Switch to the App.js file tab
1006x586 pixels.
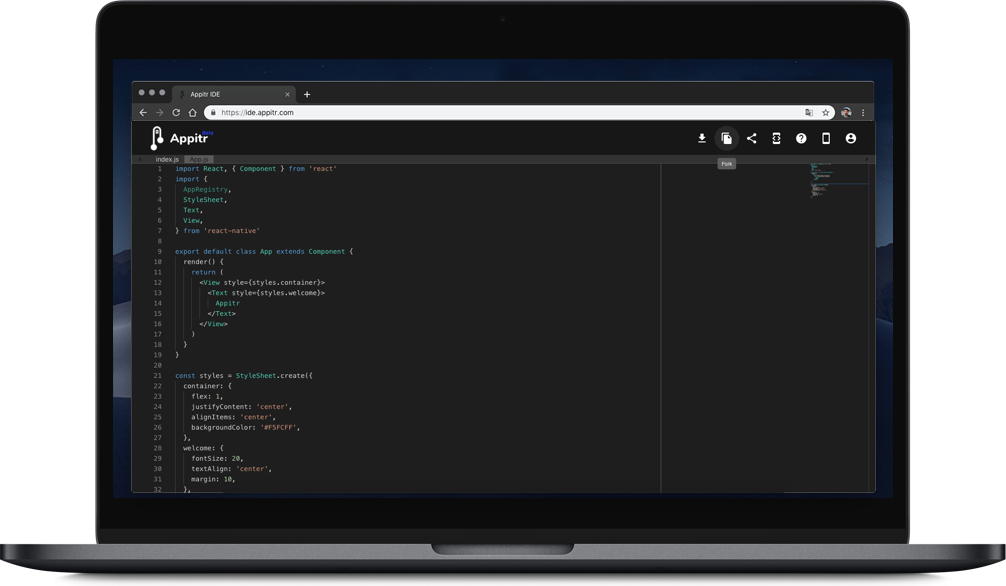[199, 159]
